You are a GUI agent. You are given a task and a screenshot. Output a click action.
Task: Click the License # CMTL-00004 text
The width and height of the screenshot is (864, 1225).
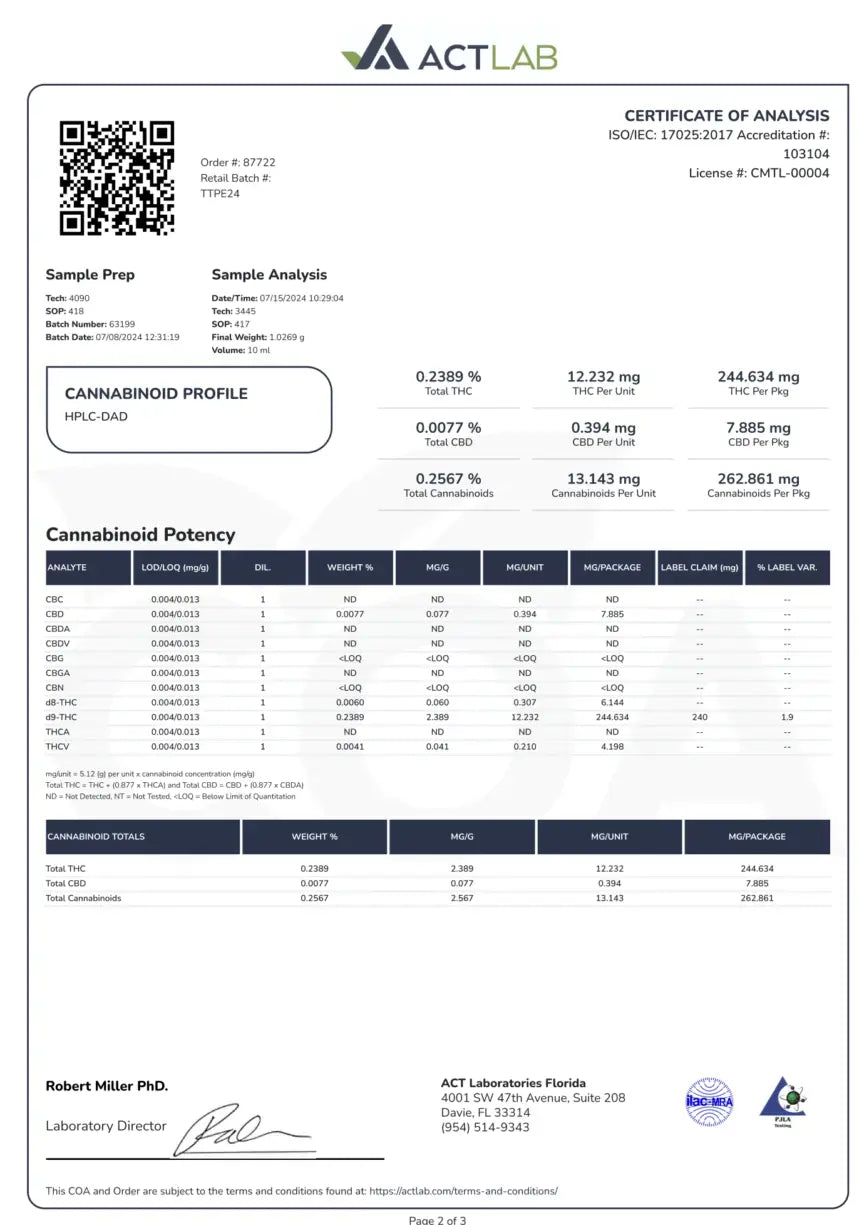pos(758,173)
